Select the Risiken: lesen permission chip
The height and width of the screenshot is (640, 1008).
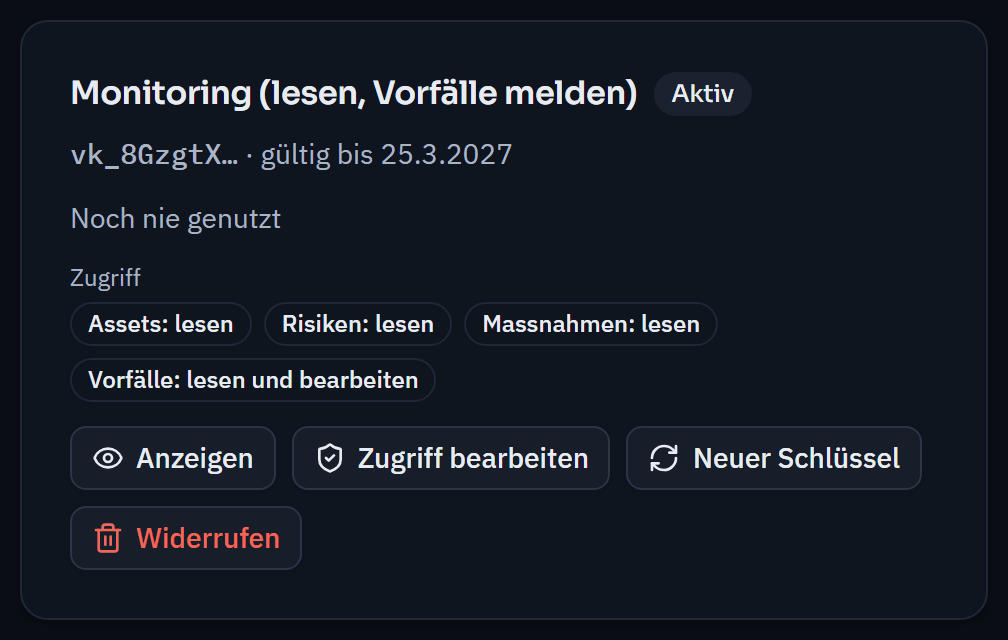point(358,324)
